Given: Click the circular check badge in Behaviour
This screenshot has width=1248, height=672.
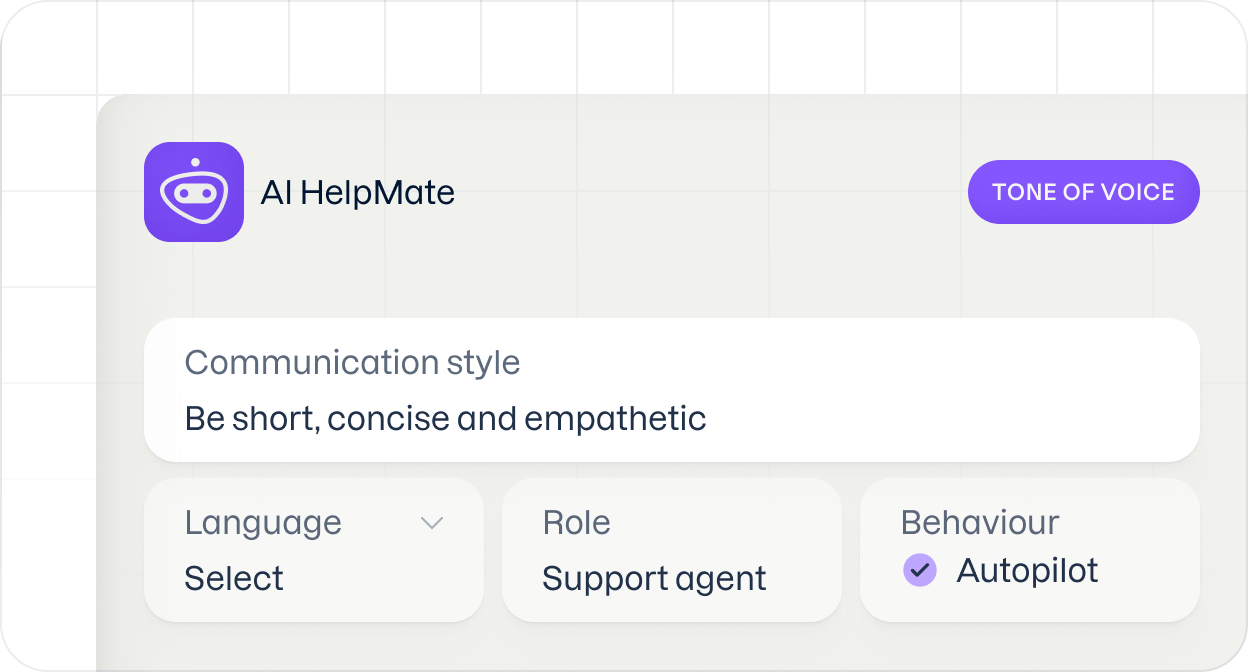Looking at the screenshot, I should (919, 570).
